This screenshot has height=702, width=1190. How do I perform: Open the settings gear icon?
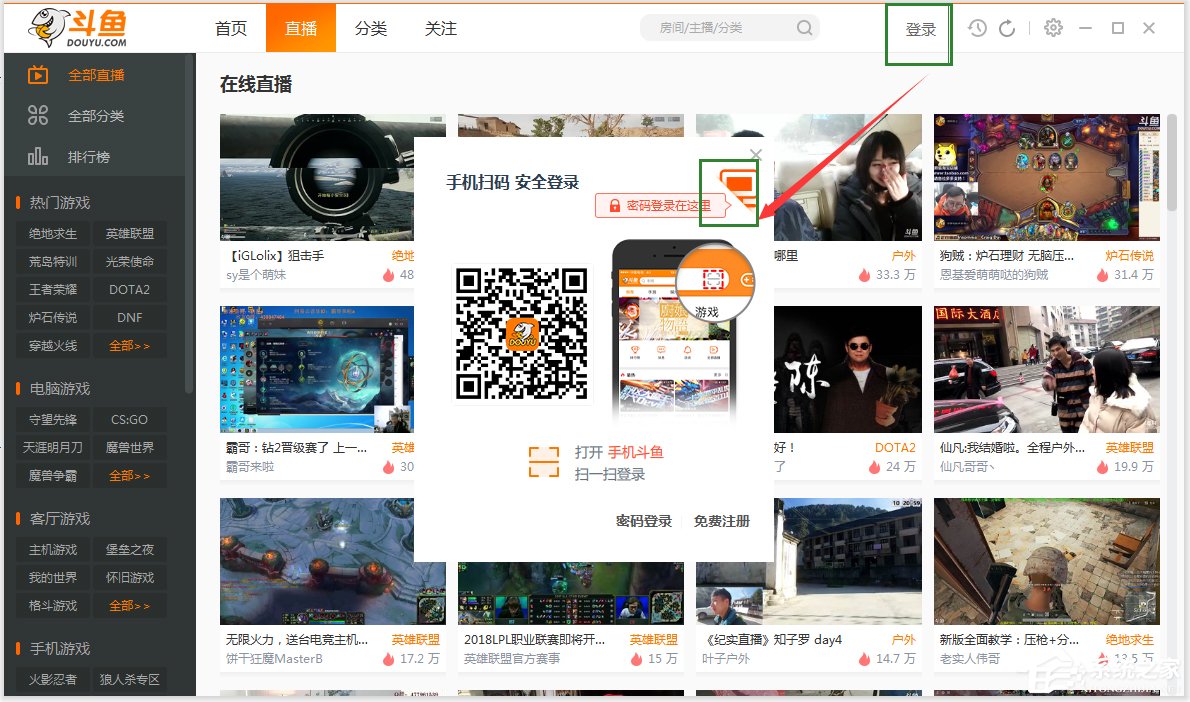tap(1053, 28)
